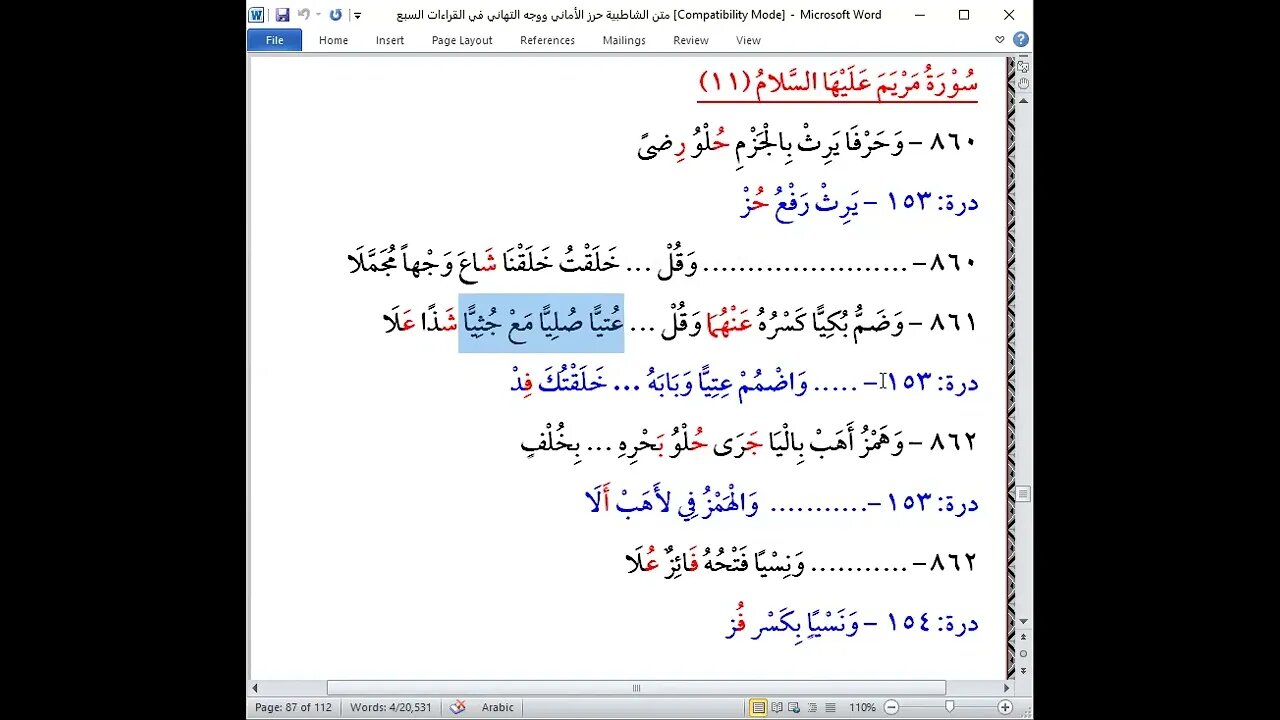Viewport: 1280px width, 720px height.
Task: Click the Repeat/Redo circular arrow
Action: coord(336,15)
